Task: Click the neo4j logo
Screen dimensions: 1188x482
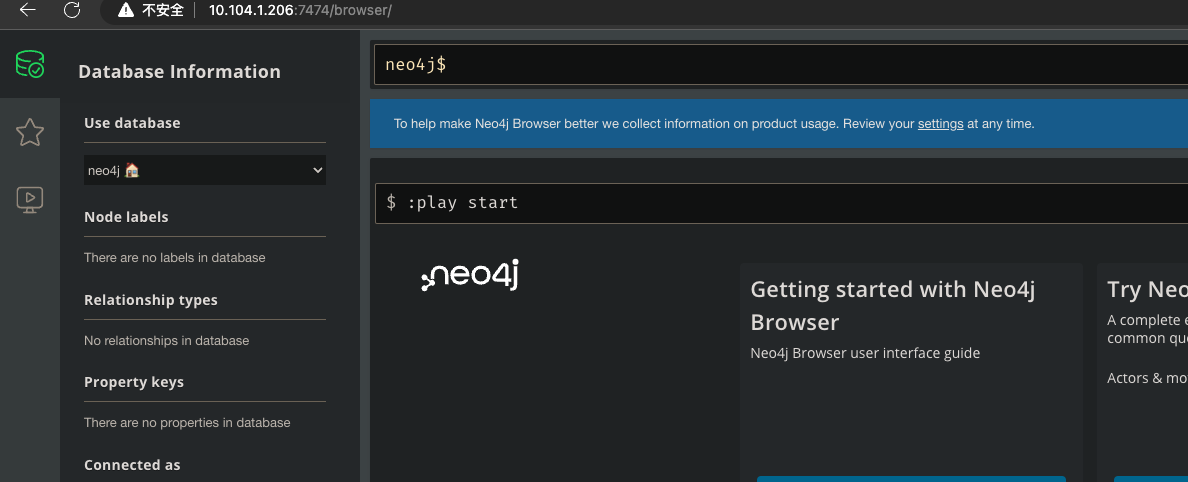Action: pos(470,276)
